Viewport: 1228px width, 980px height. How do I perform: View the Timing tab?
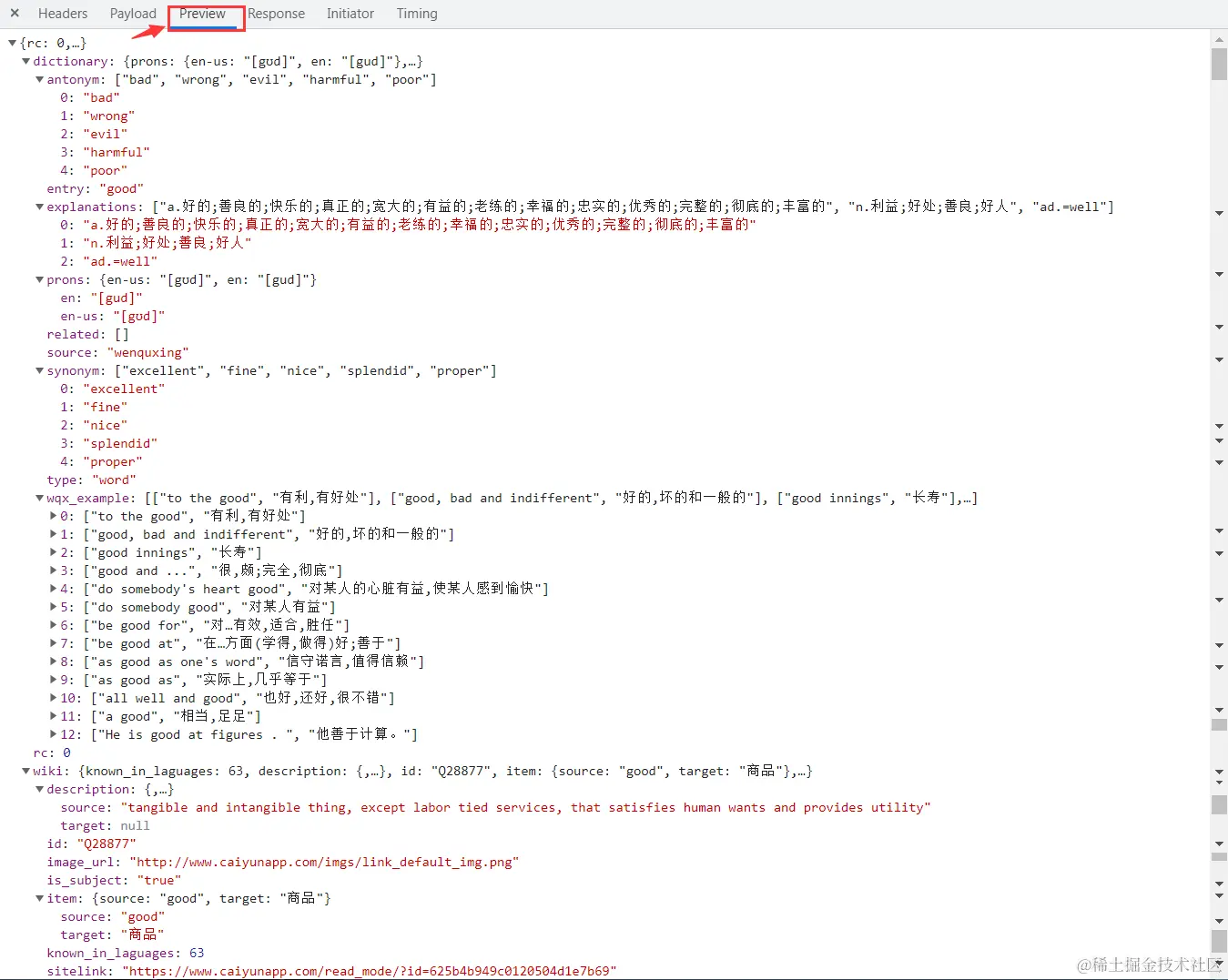(417, 14)
